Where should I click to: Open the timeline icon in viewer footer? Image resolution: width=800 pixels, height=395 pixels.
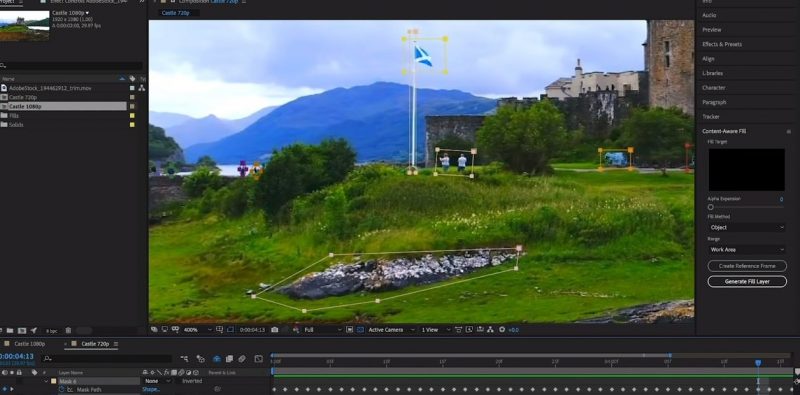coord(480,330)
